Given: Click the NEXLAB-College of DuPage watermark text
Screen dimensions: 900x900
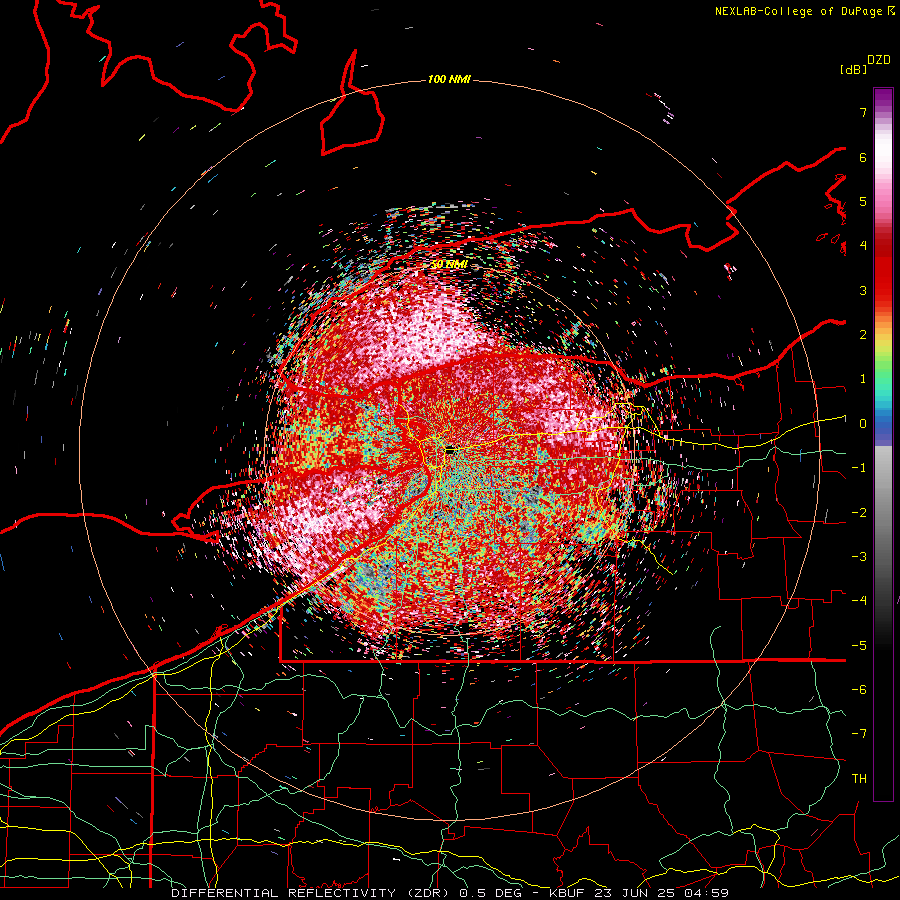Looking at the screenshot, I should click(x=804, y=11).
